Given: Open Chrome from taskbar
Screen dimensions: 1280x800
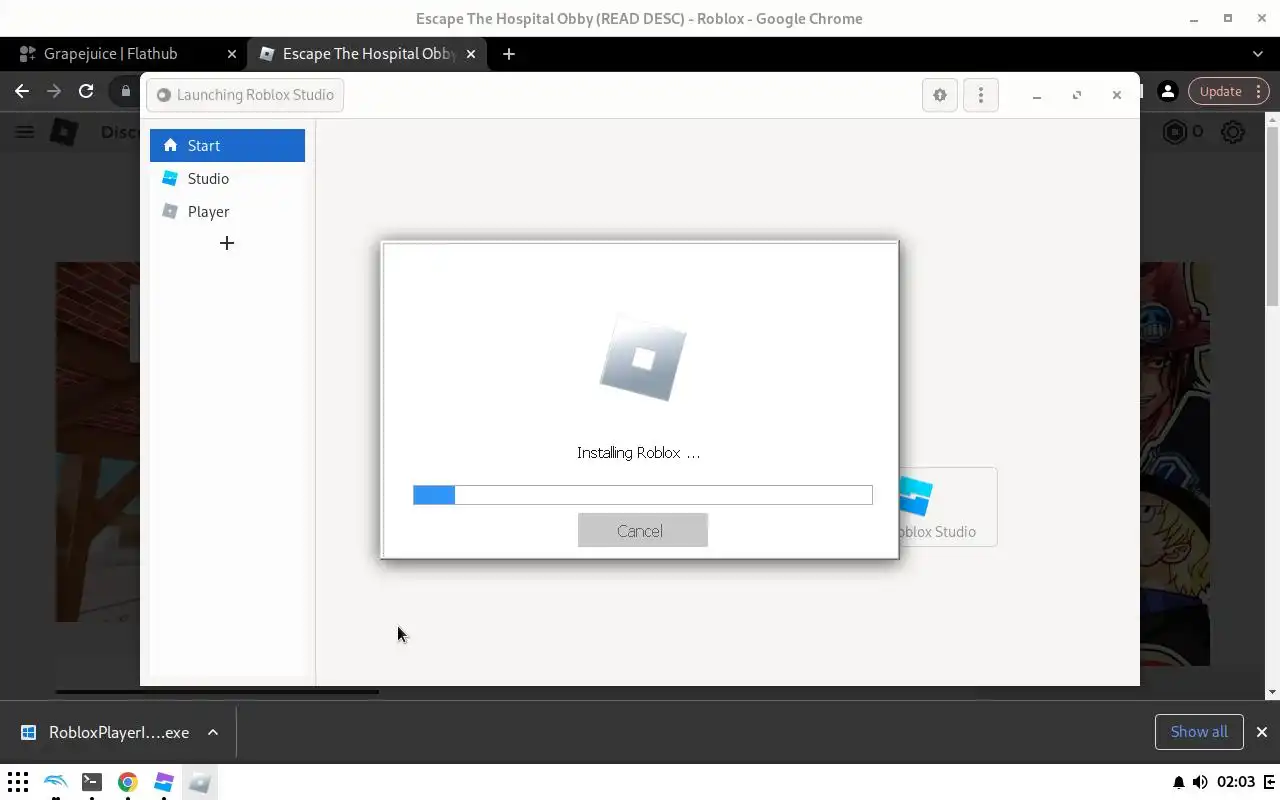Looking at the screenshot, I should [127, 782].
